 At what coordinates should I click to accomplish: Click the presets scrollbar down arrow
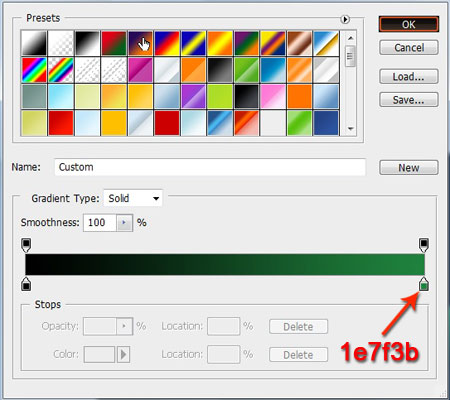tap(350, 129)
